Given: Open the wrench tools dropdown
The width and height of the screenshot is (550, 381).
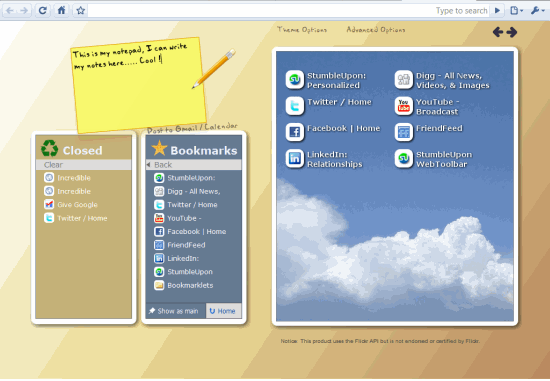Looking at the screenshot, I should [537, 11].
